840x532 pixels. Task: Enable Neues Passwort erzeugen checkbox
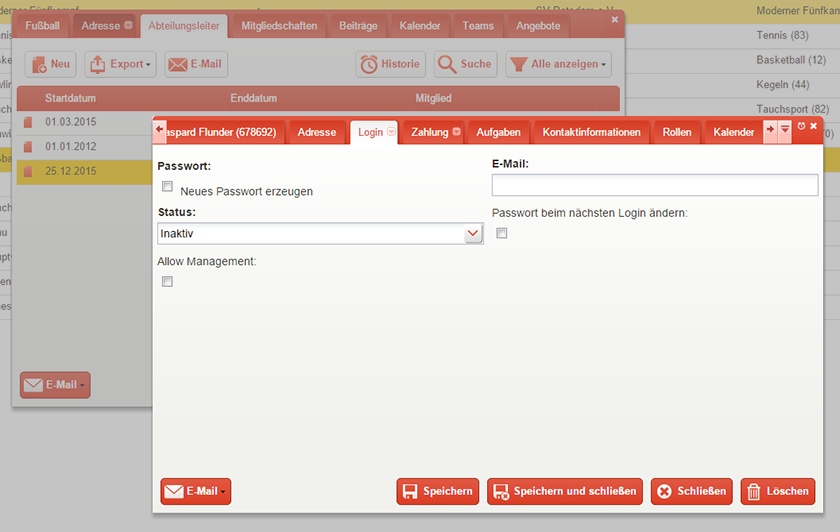167,186
